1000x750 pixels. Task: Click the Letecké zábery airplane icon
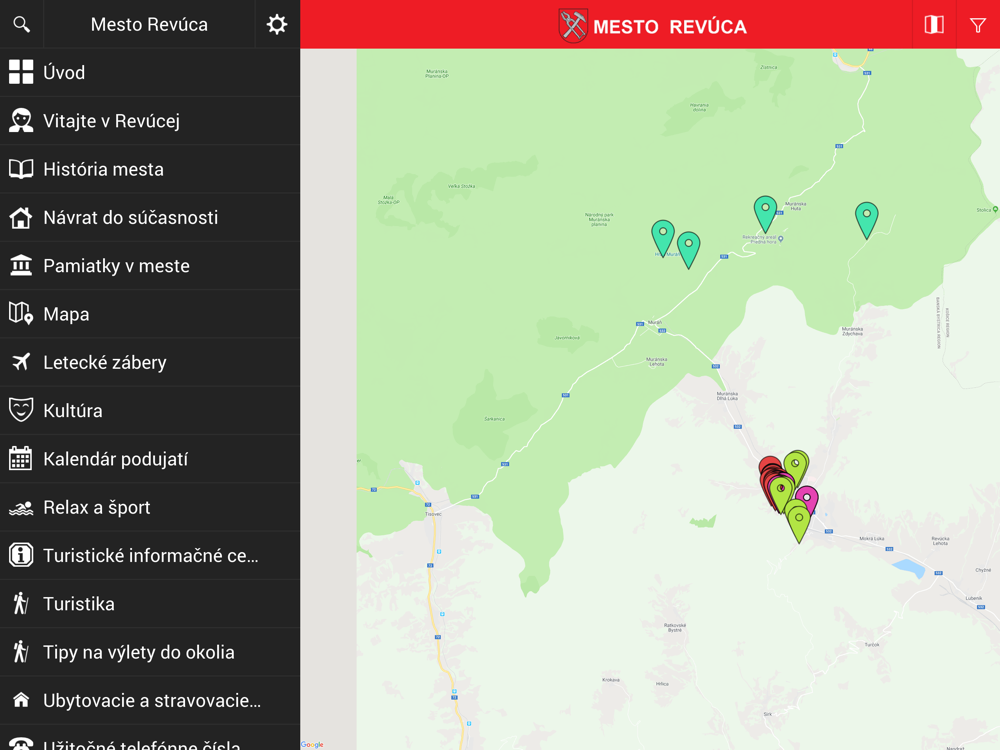click(21, 362)
